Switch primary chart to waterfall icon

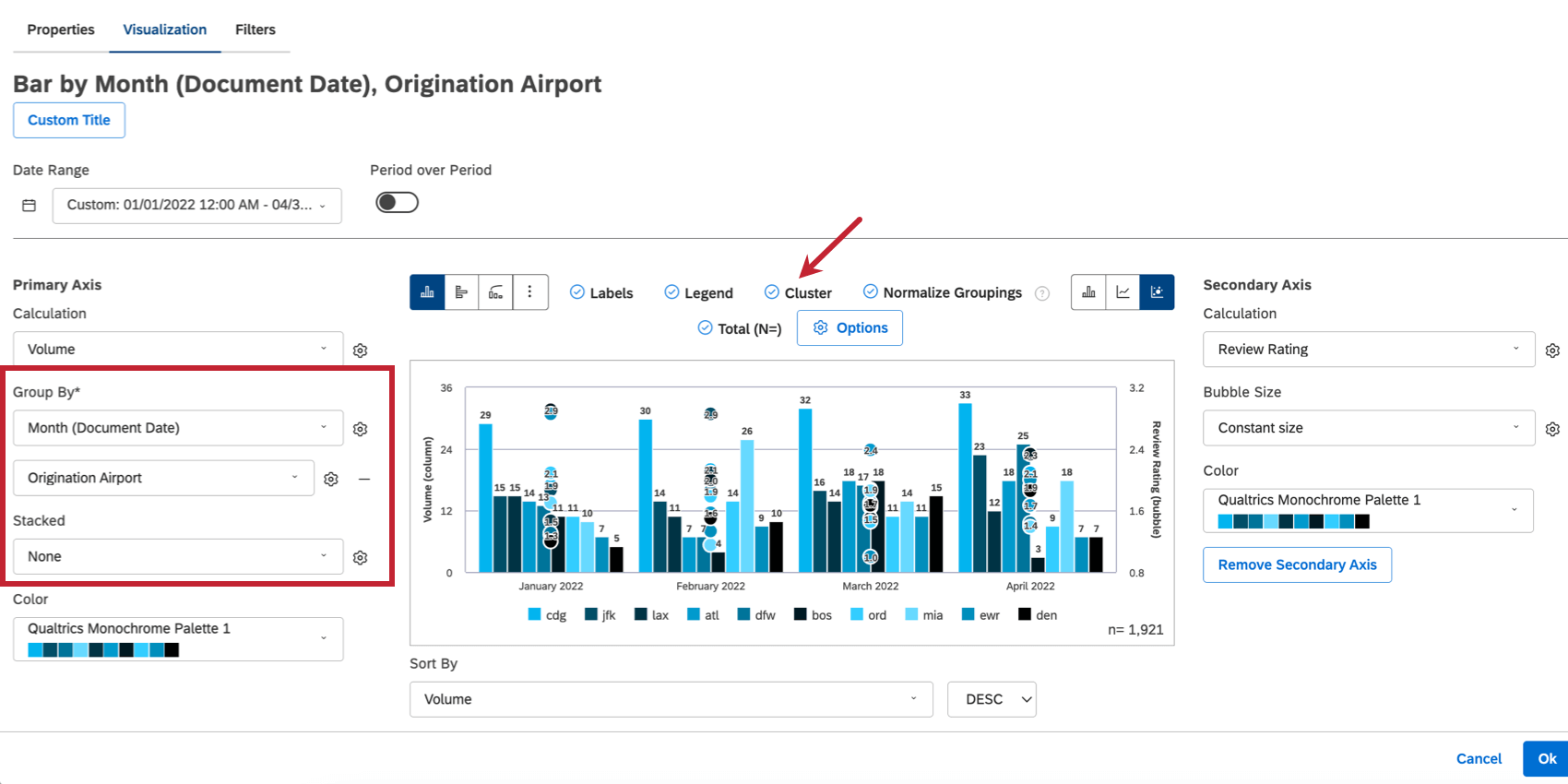coord(495,291)
